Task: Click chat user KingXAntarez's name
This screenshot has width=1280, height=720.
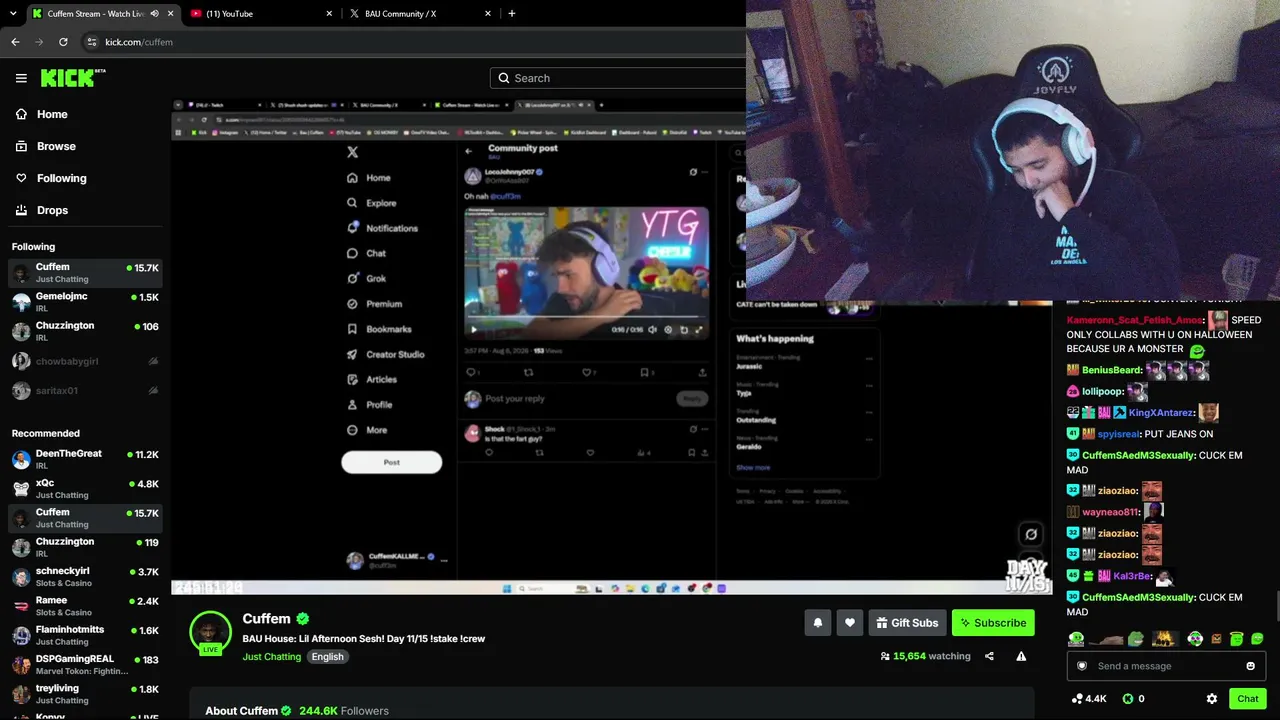Action: 1161,412
